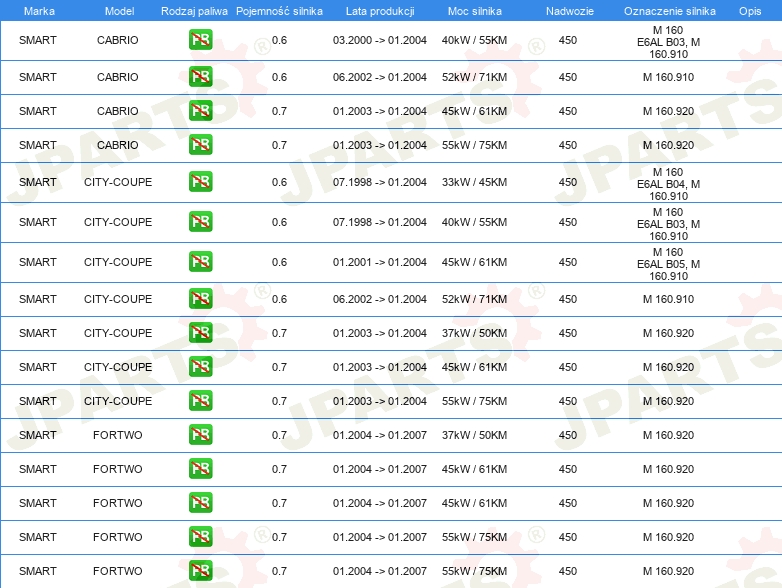Image resolution: width=782 pixels, height=588 pixels.
Task: Click the Oznaczenie silnika column header
Action: (670, 11)
